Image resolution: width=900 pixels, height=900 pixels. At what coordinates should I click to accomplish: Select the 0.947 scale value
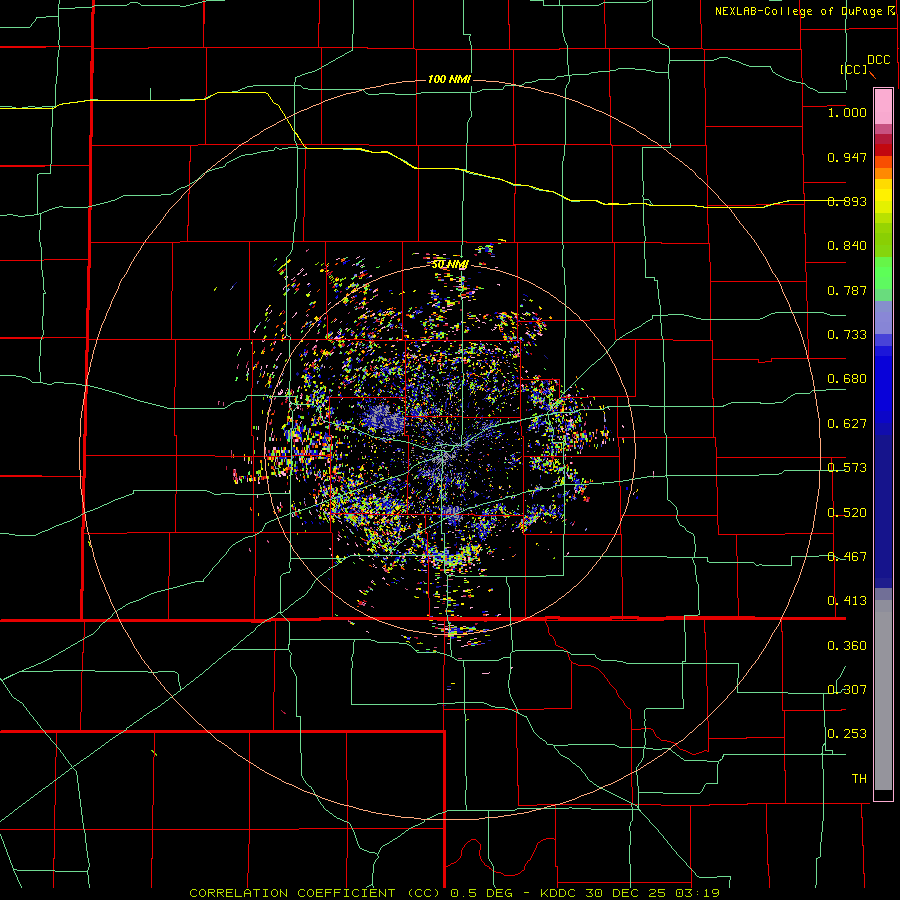coord(847,157)
